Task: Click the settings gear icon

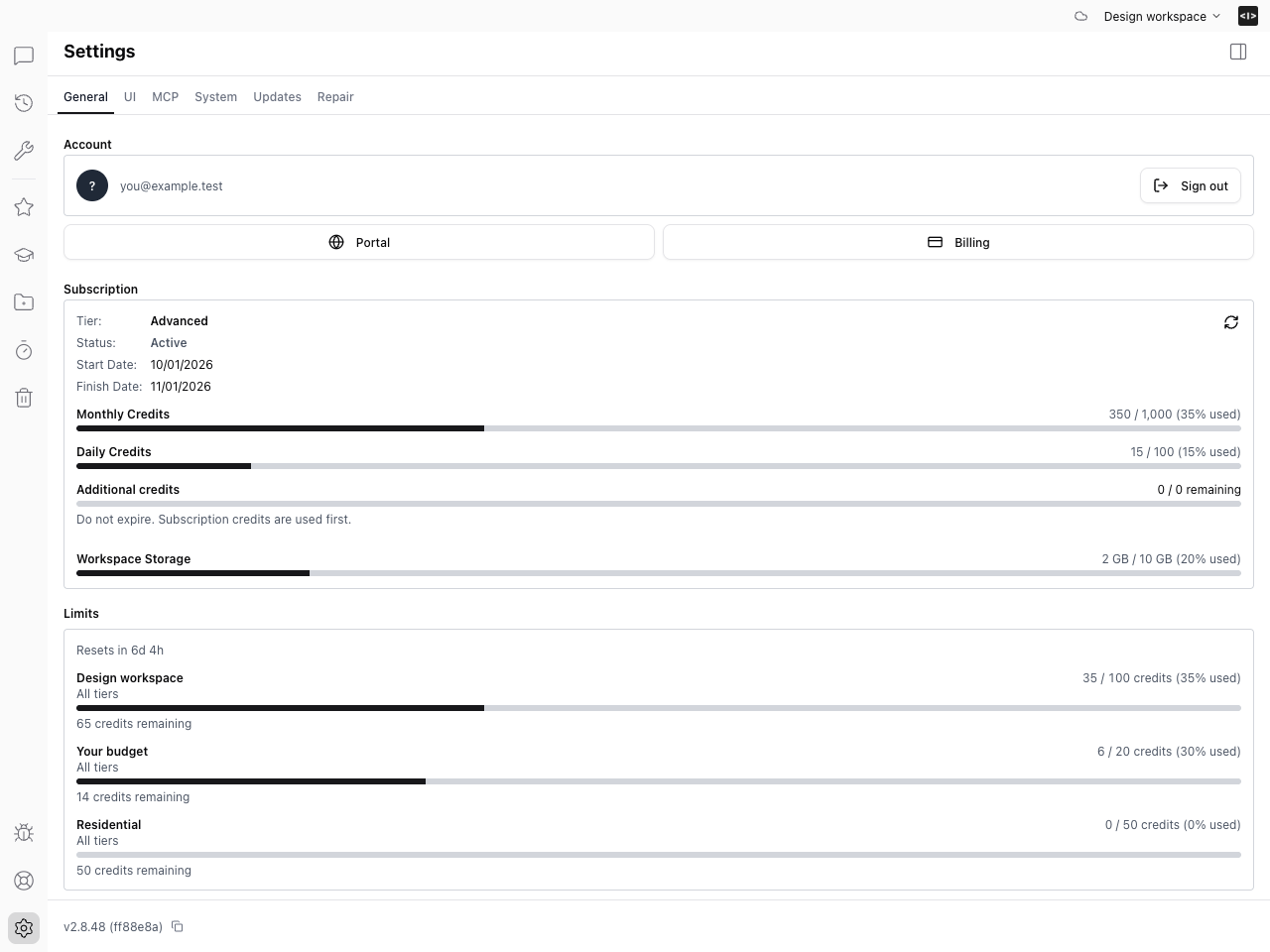Action: point(24,928)
